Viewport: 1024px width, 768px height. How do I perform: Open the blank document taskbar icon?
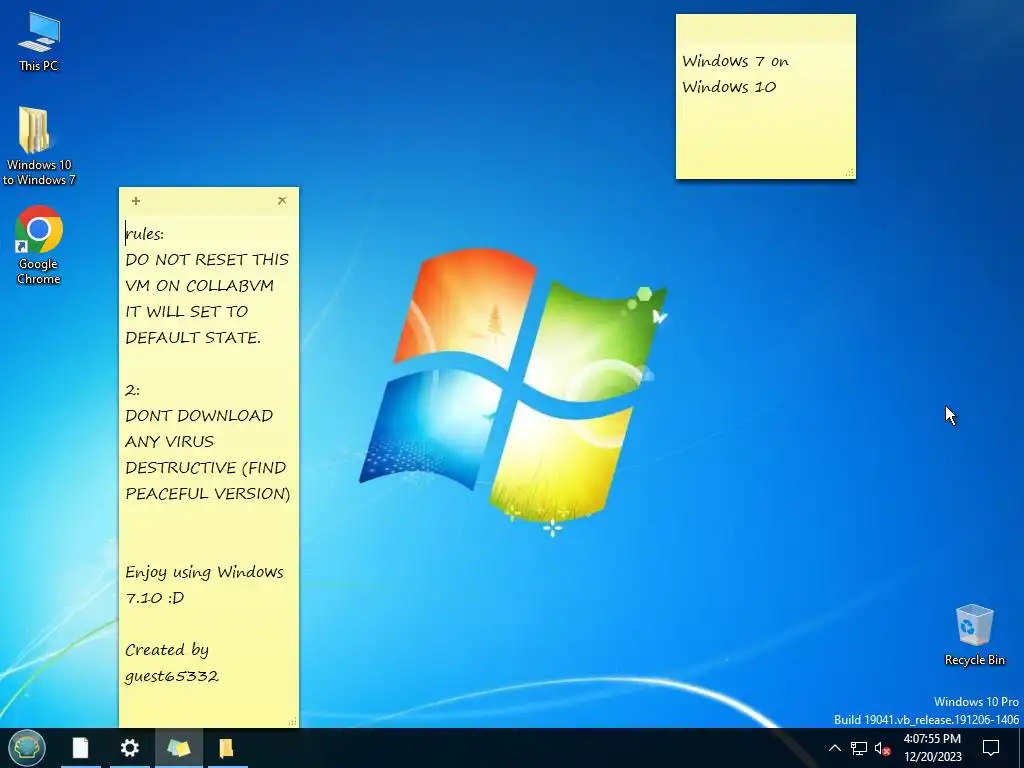tap(80, 748)
